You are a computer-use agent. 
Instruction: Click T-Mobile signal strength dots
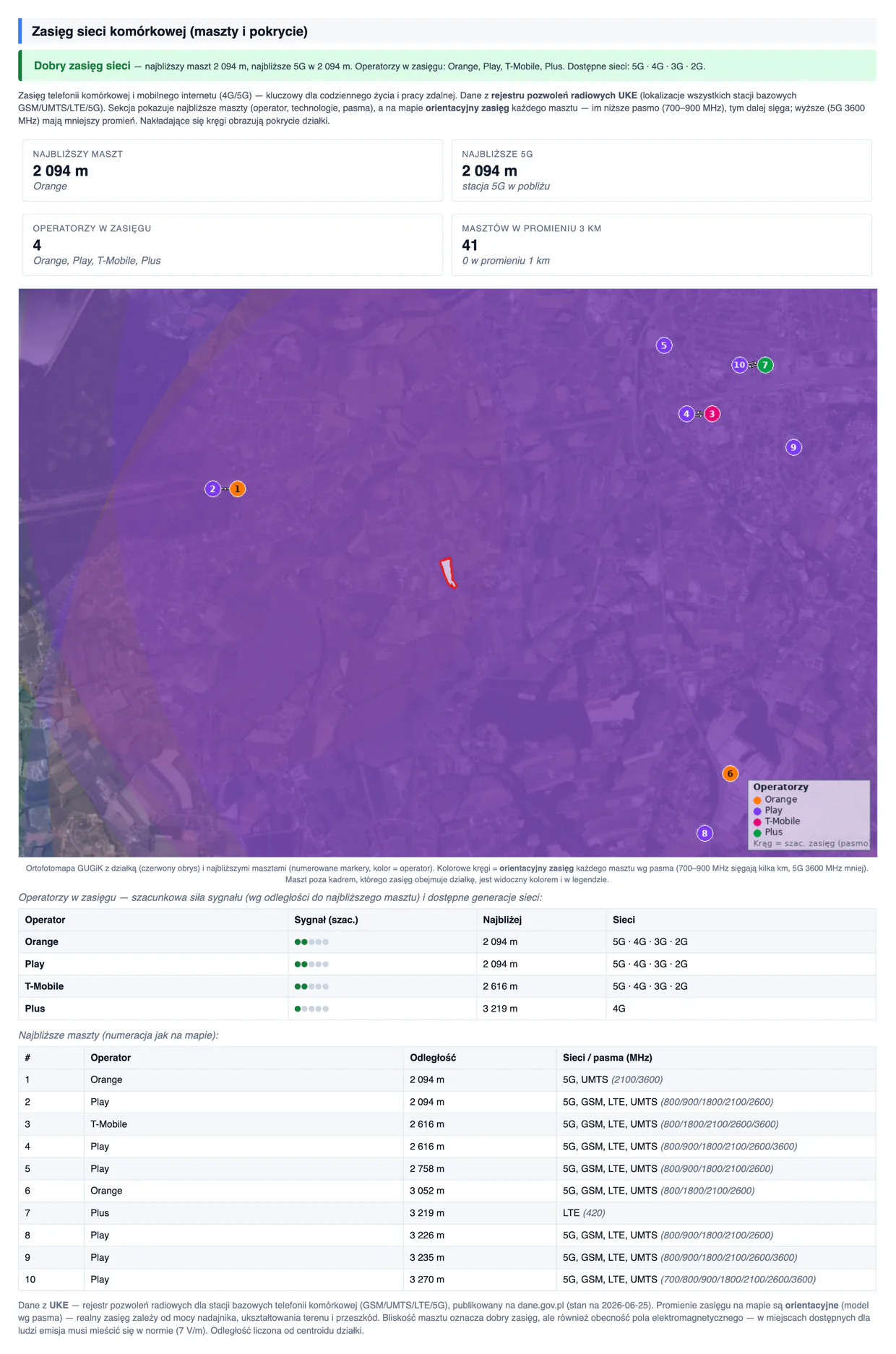pos(311,986)
